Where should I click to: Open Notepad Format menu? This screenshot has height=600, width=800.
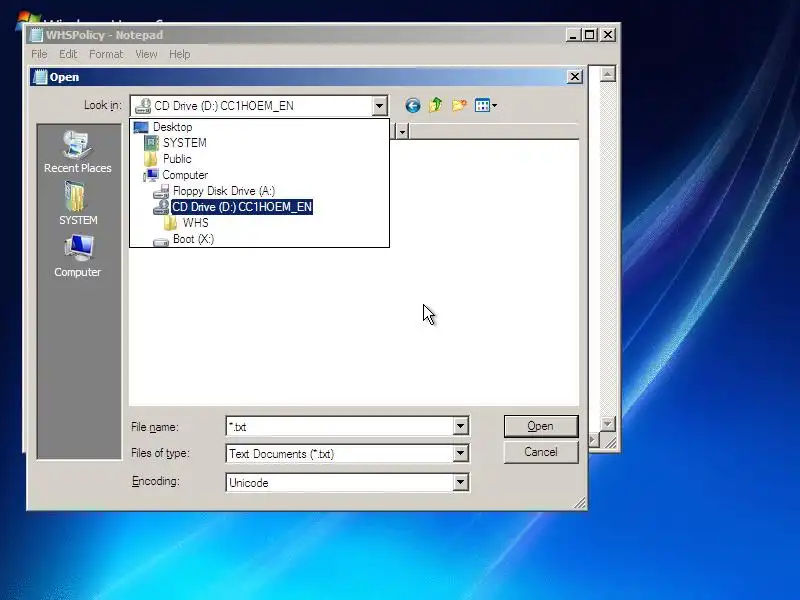pyautogui.click(x=106, y=54)
